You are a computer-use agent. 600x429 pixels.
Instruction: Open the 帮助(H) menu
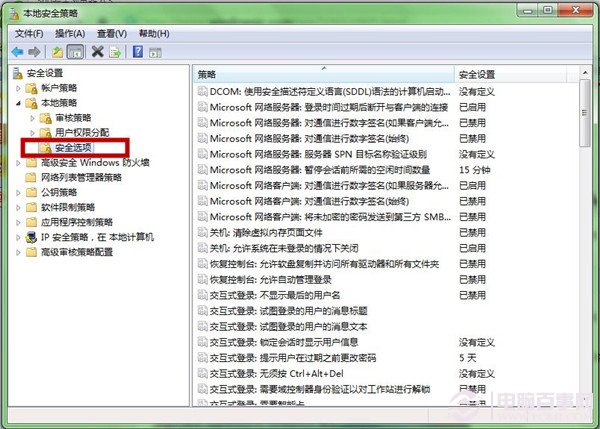(x=154, y=34)
